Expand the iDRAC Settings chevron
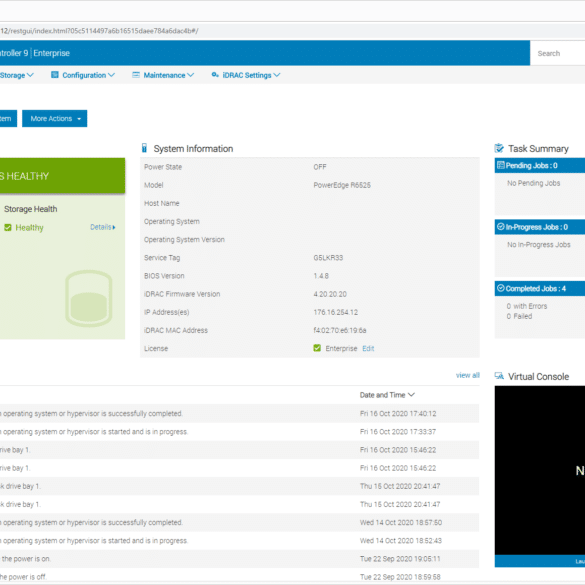 coord(276,75)
